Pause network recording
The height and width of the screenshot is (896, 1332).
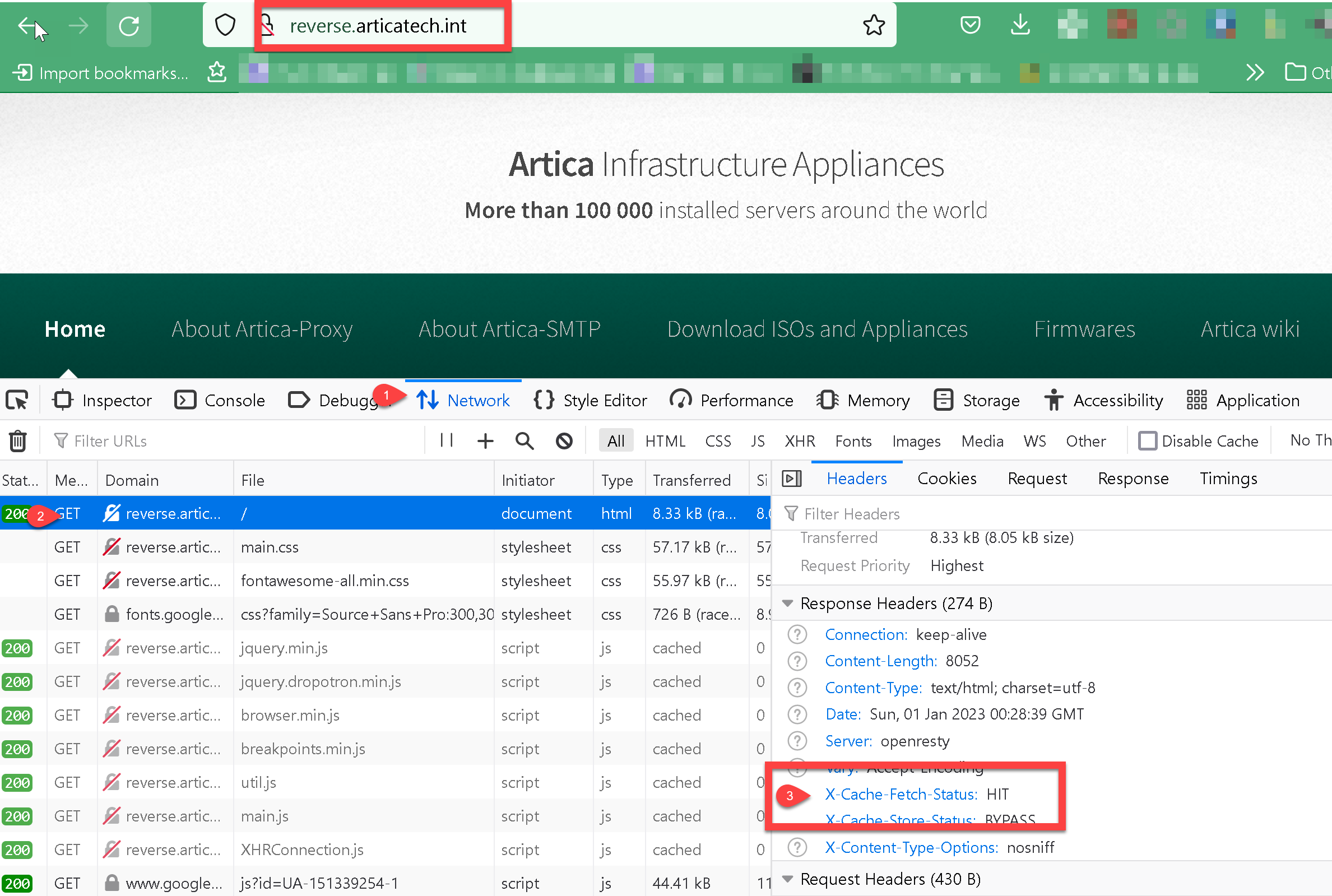tap(447, 440)
